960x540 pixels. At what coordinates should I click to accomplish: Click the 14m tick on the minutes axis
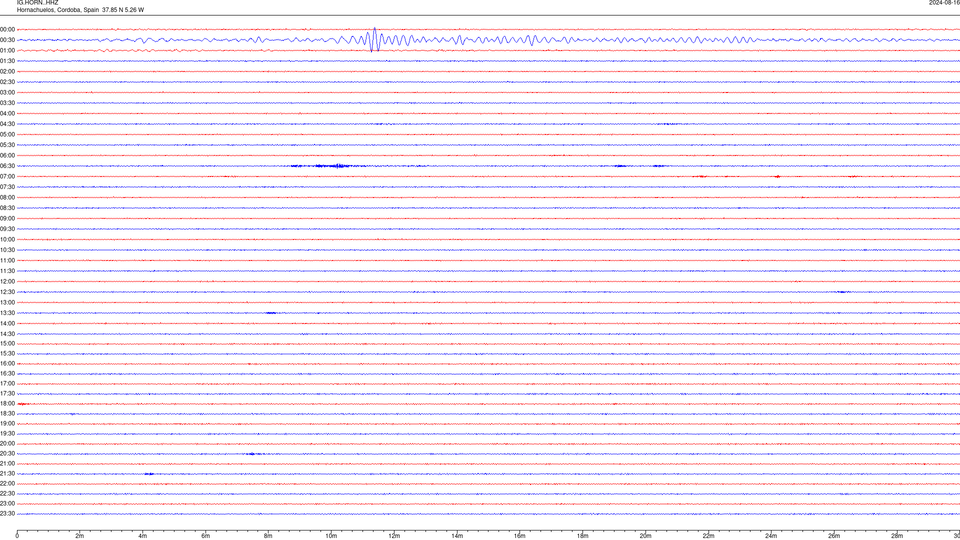coord(457,536)
